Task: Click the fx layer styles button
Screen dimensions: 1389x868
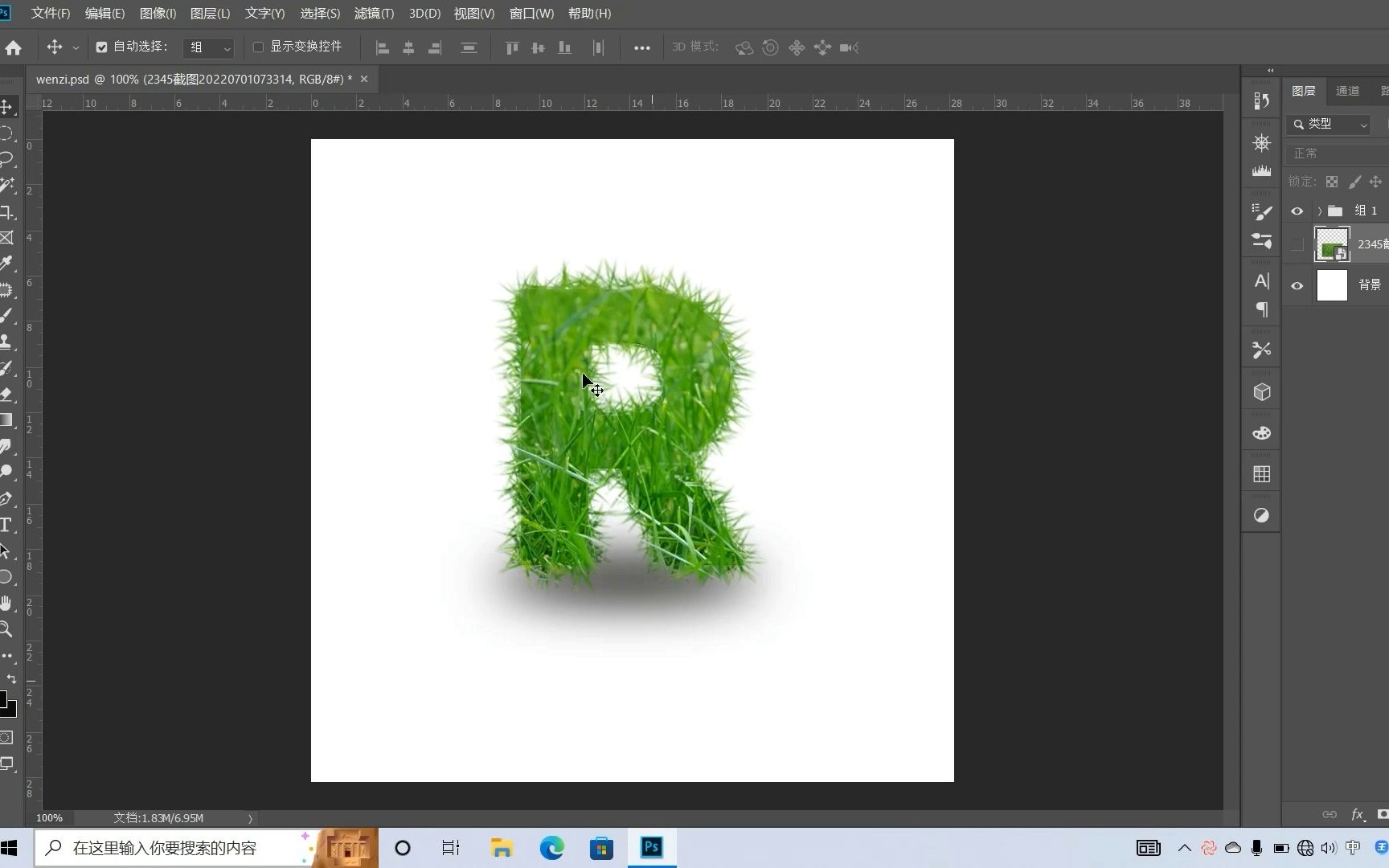Action: (x=1358, y=814)
